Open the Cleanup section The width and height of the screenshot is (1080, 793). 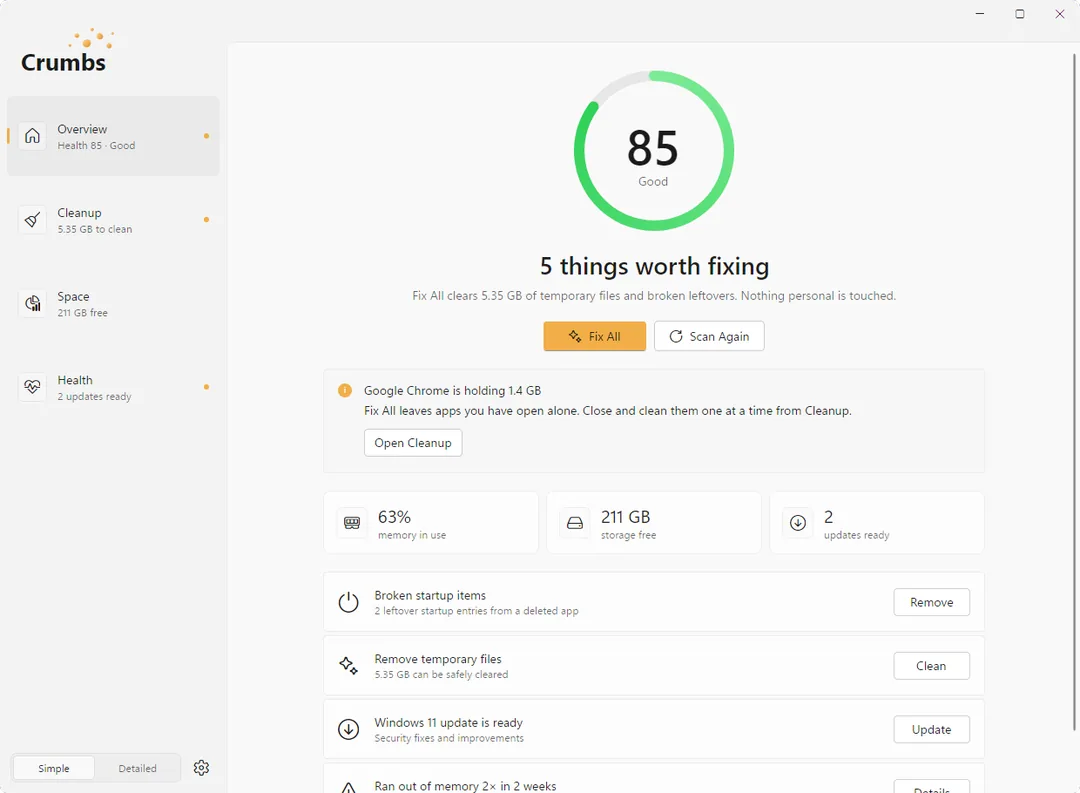[x=114, y=220]
